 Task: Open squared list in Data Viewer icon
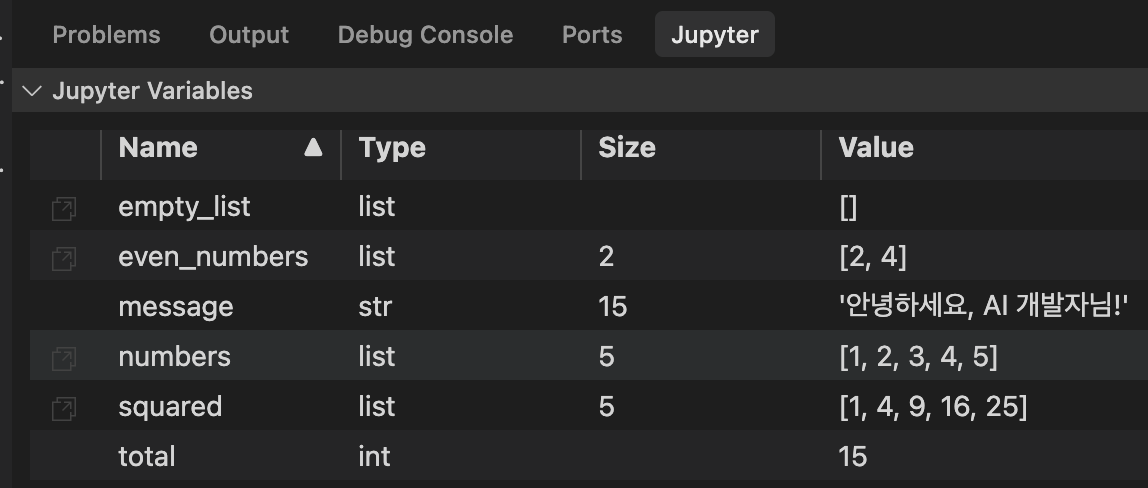pos(64,408)
